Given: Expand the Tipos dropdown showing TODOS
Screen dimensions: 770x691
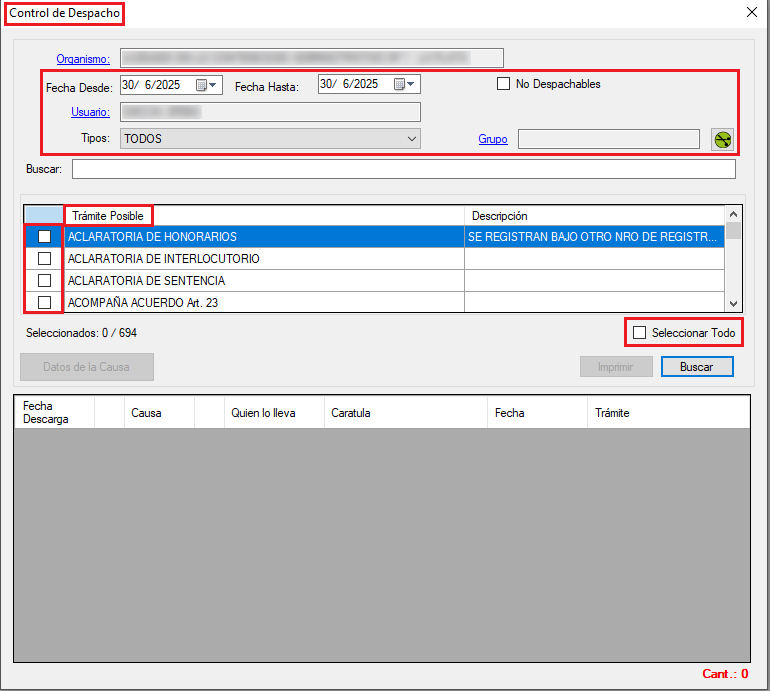Looking at the screenshot, I should click(x=270, y=139).
